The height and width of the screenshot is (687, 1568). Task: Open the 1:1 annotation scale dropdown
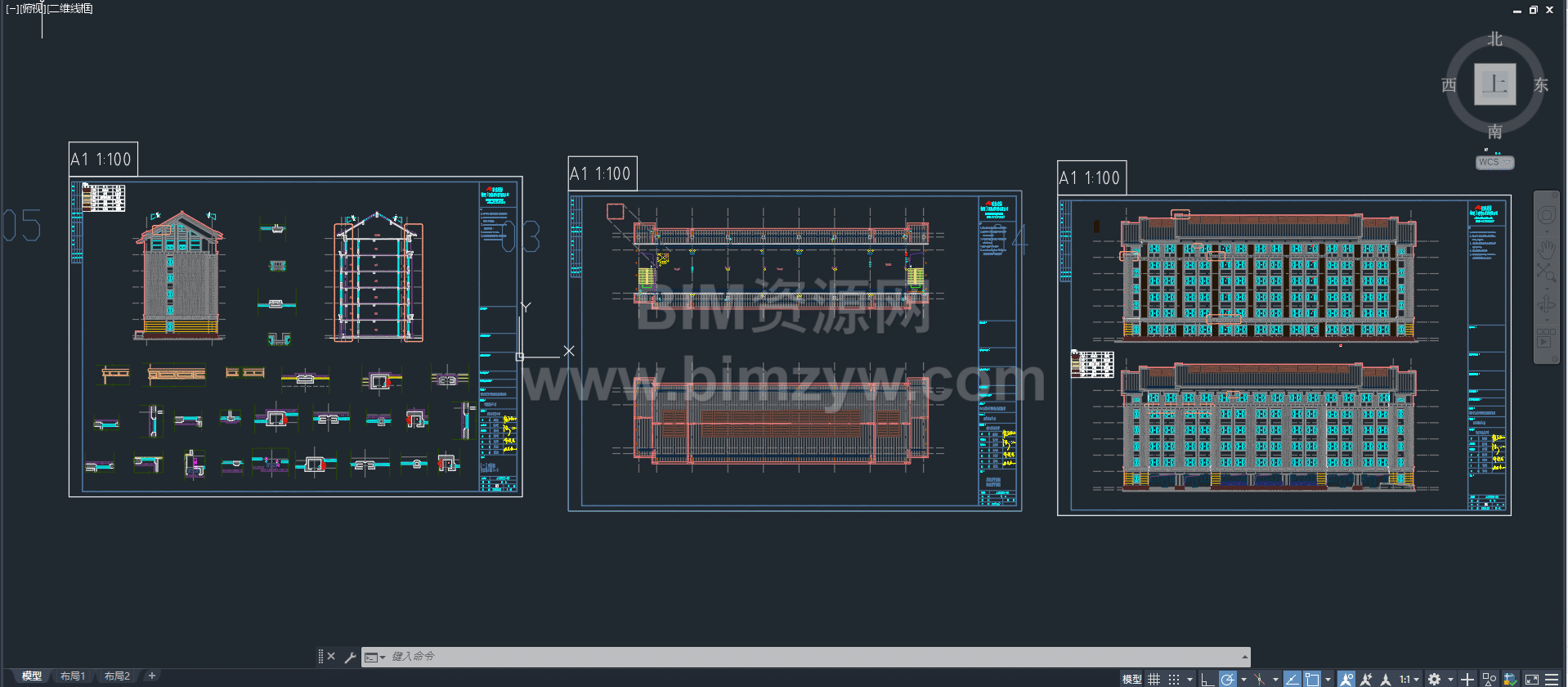pyautogui.click(x=1409, y=680)
